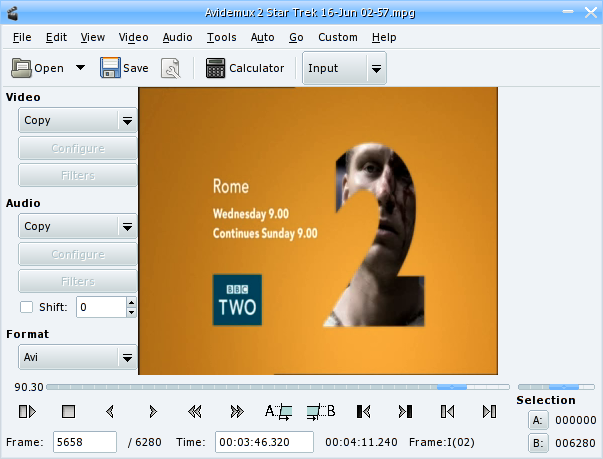Screen dimensions: 603x459
Task: Open the Input preview mode dropdown
Action: [344, 68]
